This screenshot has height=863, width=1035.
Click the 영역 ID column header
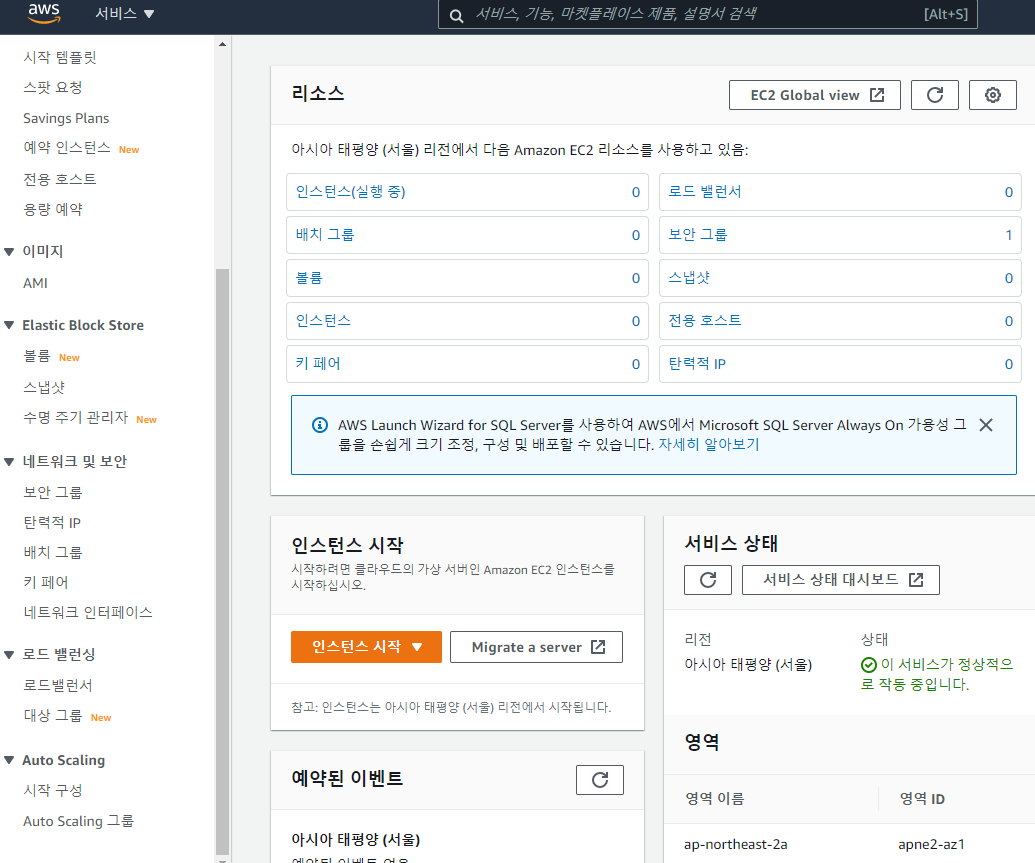click(x=922, y=799)
